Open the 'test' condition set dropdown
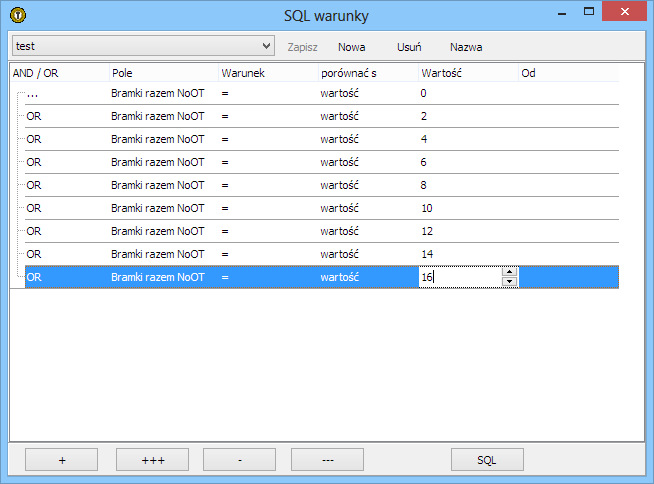This screenshot has height=484, width=654. [x=143, y=46]
